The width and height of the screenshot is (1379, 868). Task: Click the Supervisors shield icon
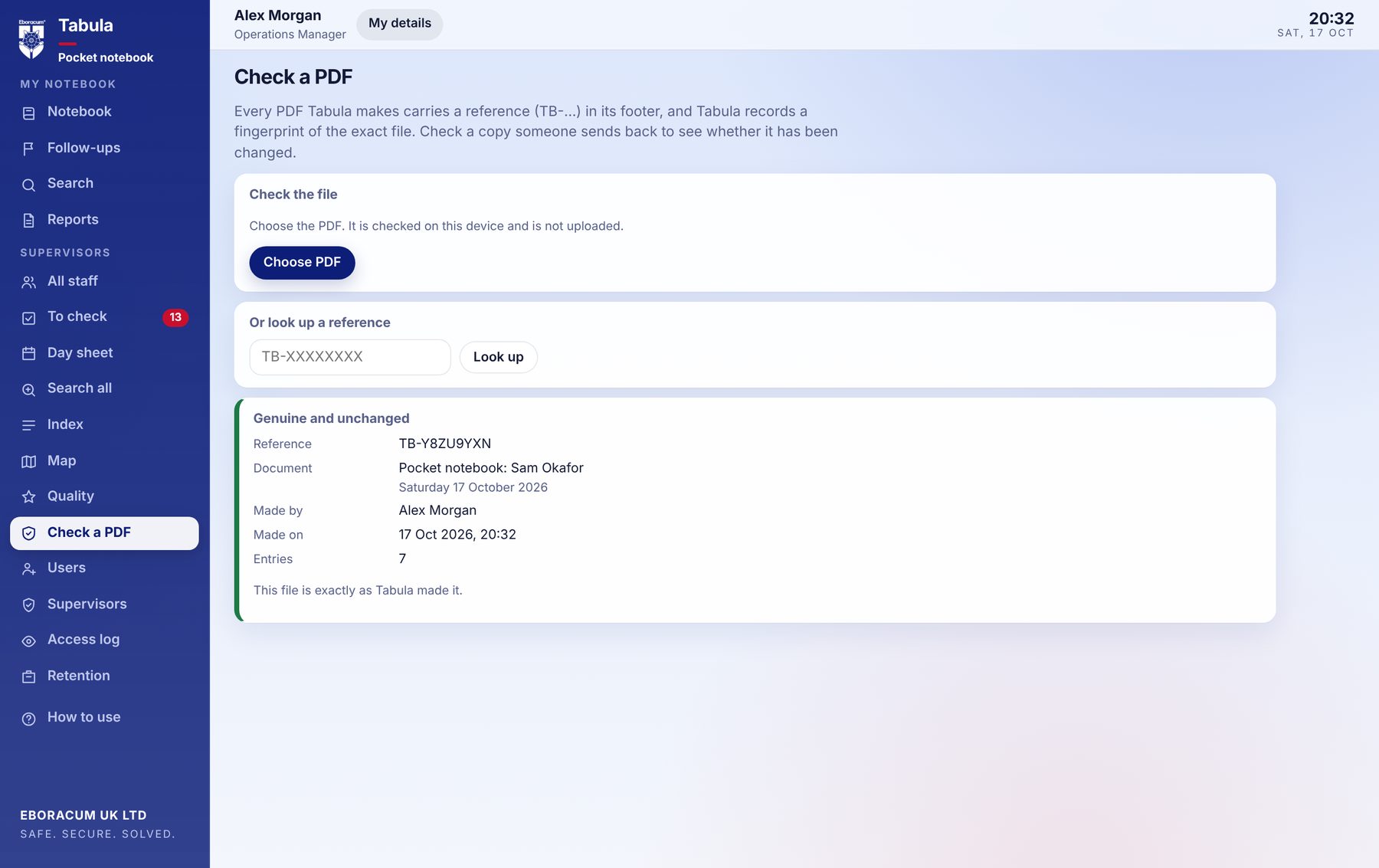tap(29, 605)
